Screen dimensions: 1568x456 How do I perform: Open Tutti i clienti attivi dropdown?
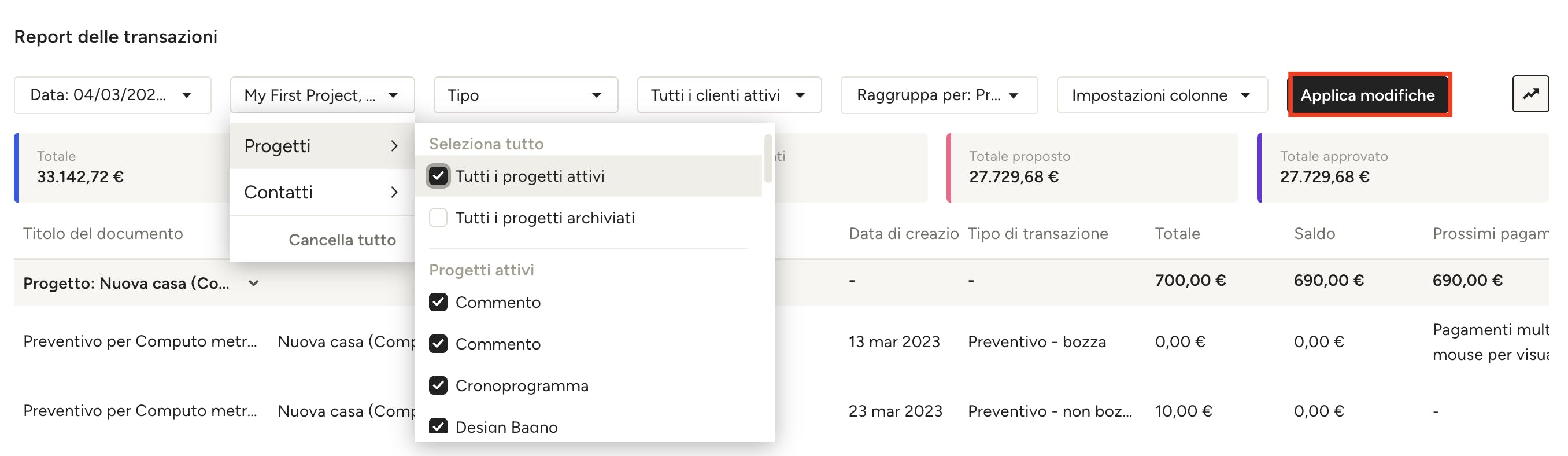click(729, 95)
